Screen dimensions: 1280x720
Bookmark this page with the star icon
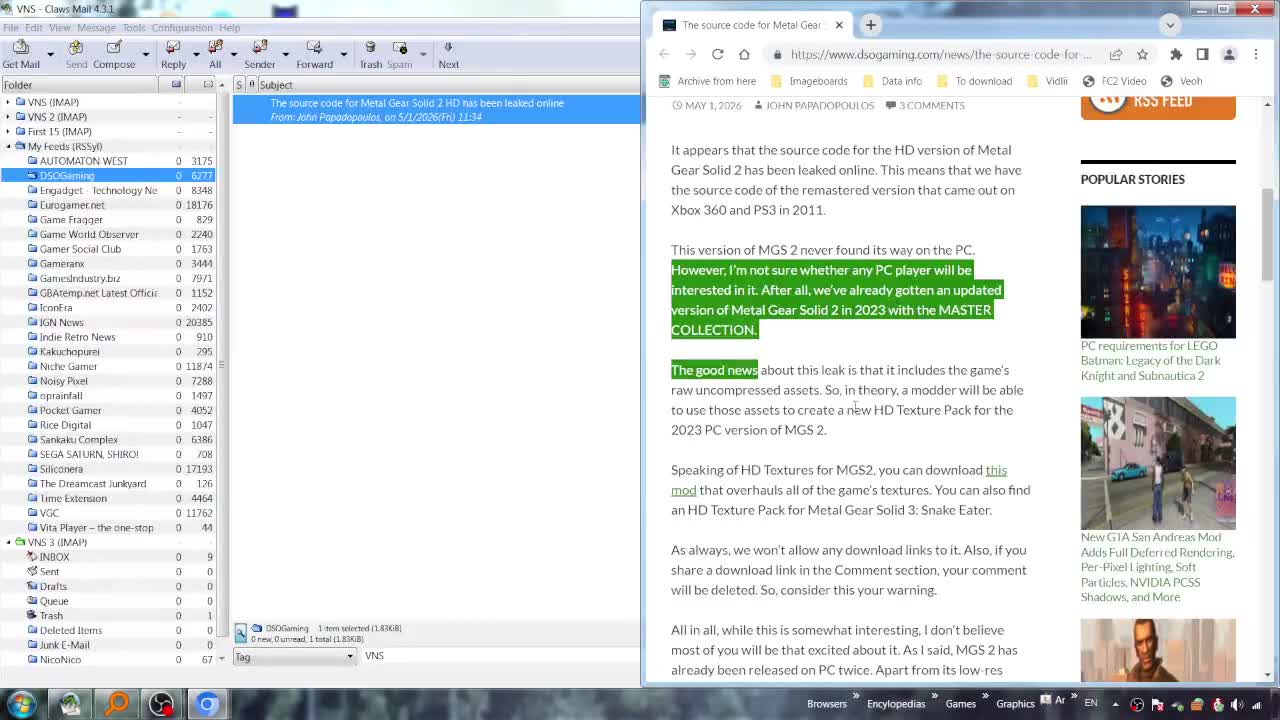click(x=1142, y=54)
